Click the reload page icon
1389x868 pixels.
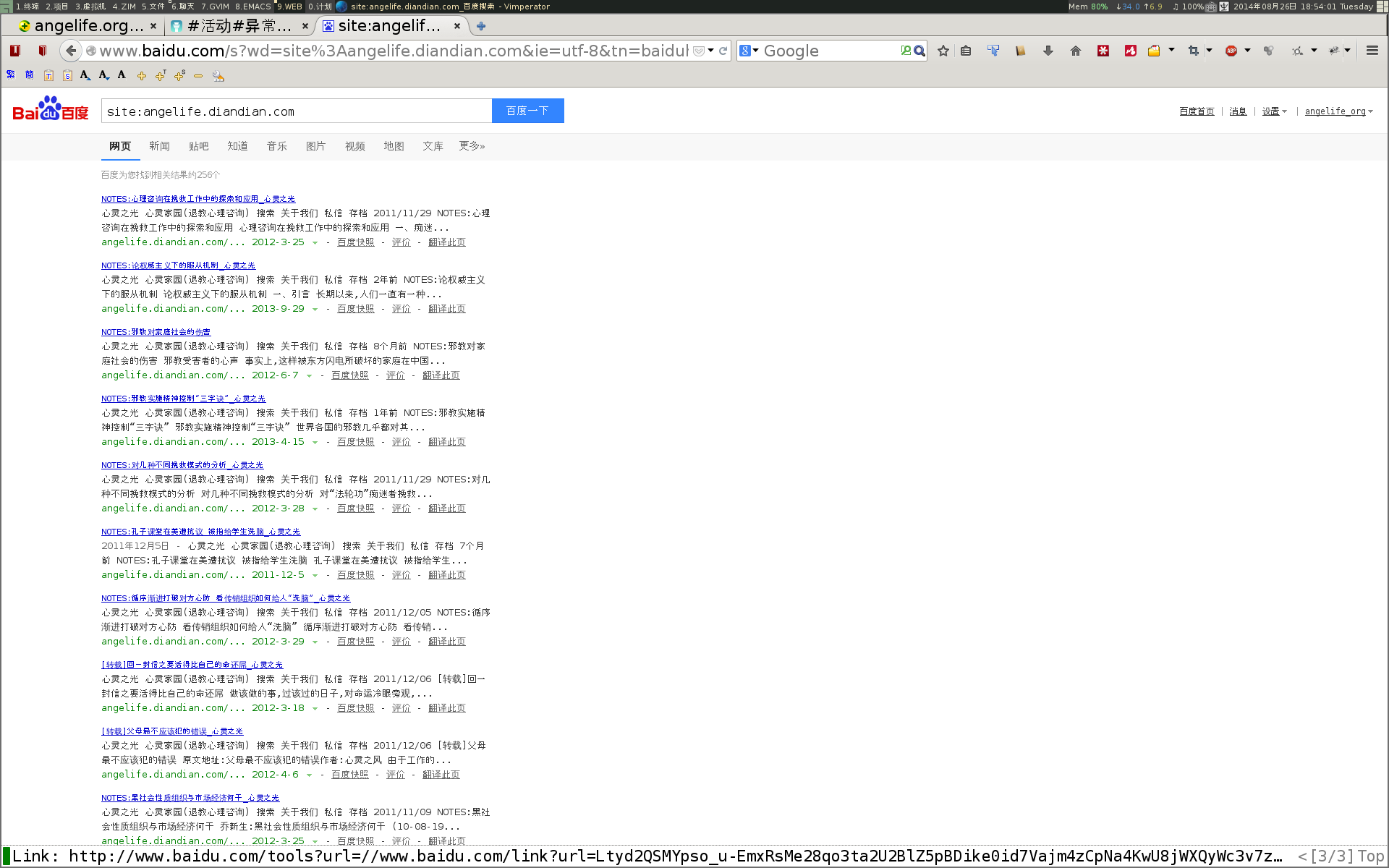(723, 51)
